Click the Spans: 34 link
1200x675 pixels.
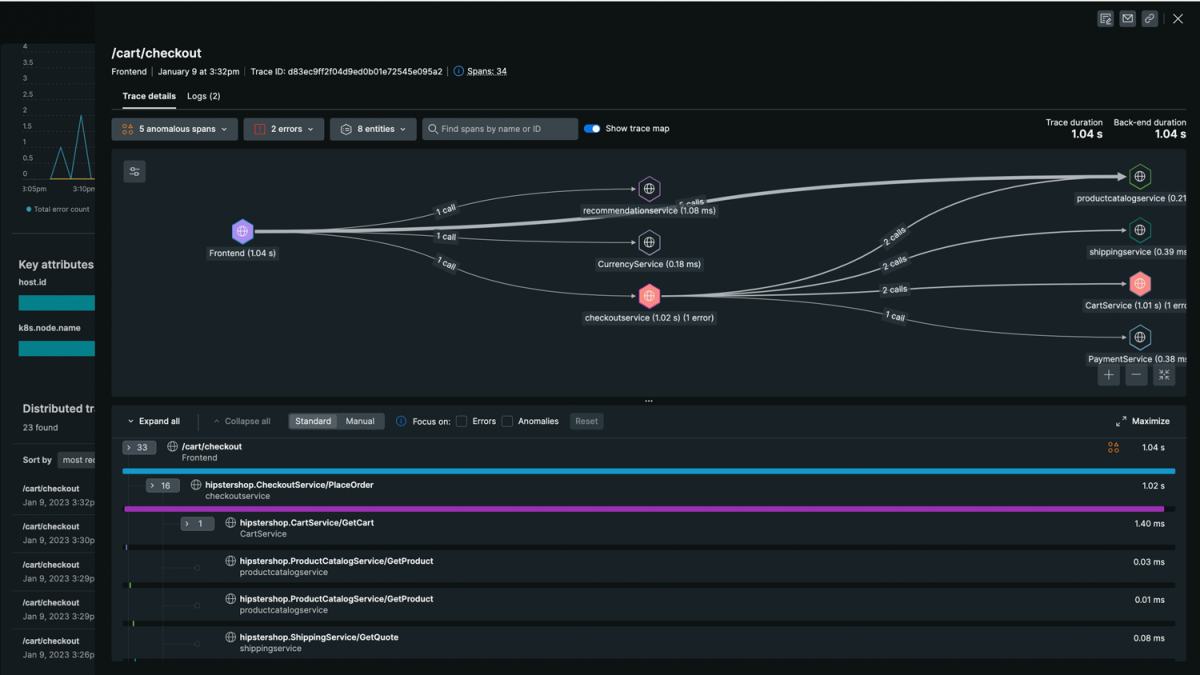pyautogui.click(x=487, y=72)
